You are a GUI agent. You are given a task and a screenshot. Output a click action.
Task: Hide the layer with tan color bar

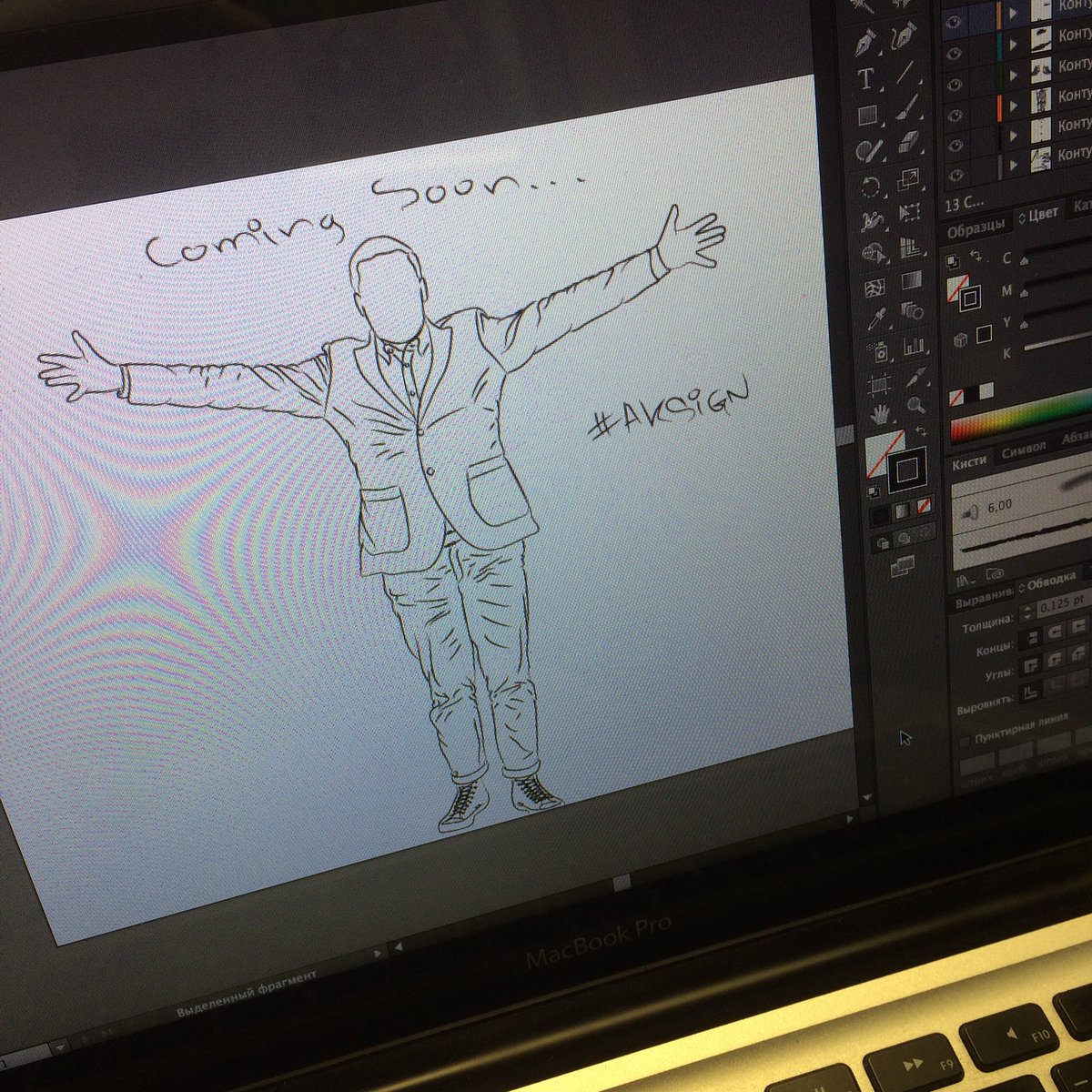pyautogui.click(x=953, y=22)
